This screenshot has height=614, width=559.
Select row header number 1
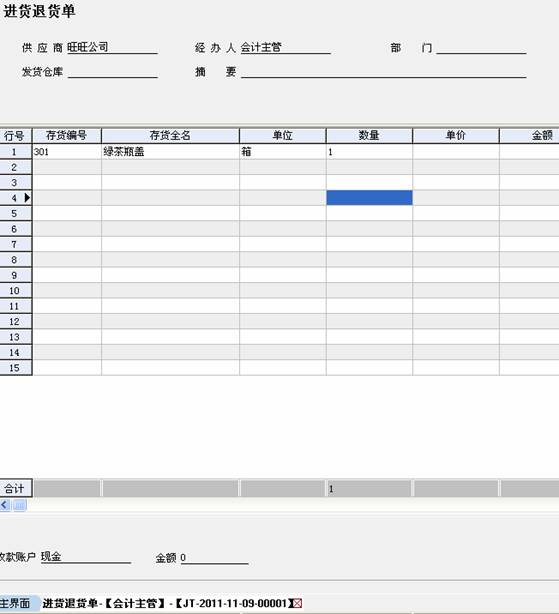tap(16, 152)
